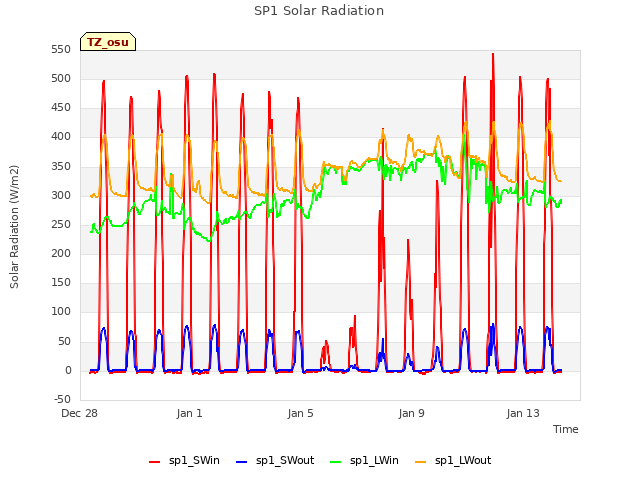Click the Jan 9 x-axis label

coord(411,413)
